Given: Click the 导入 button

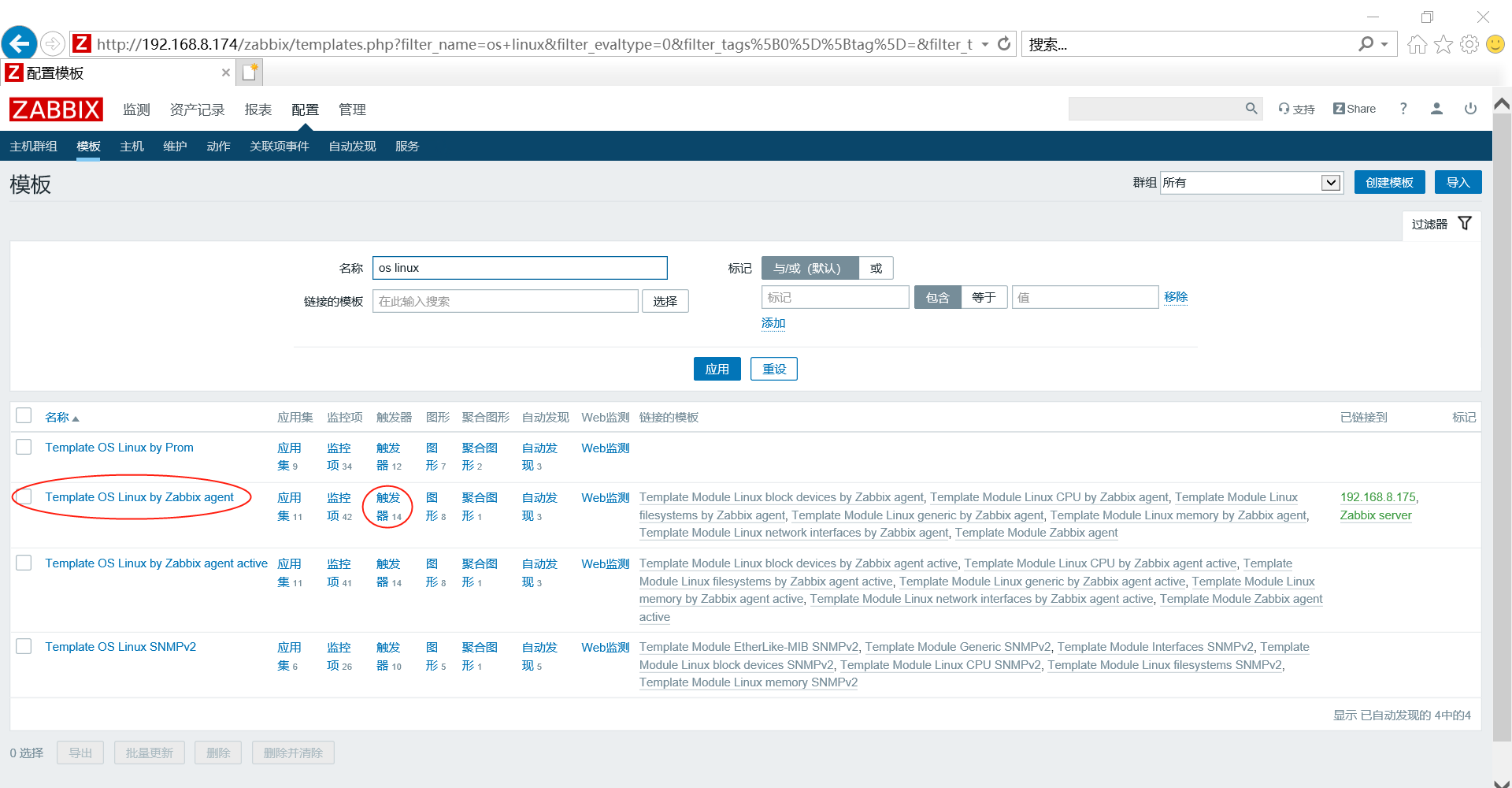Looking at the screenshot, I should click(x=1458, y=183).
